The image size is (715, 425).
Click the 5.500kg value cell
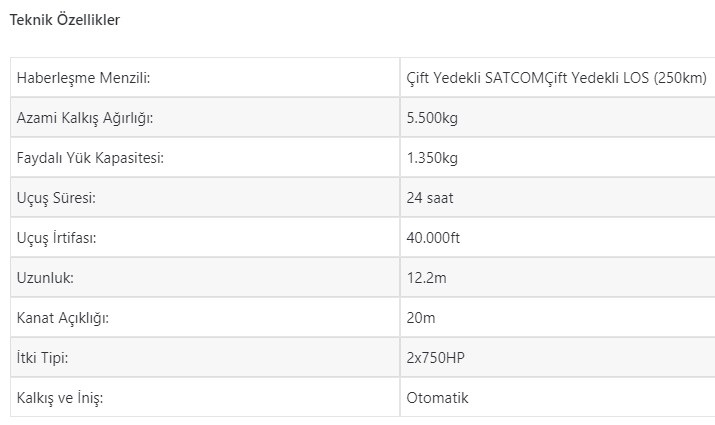point(433,118)
